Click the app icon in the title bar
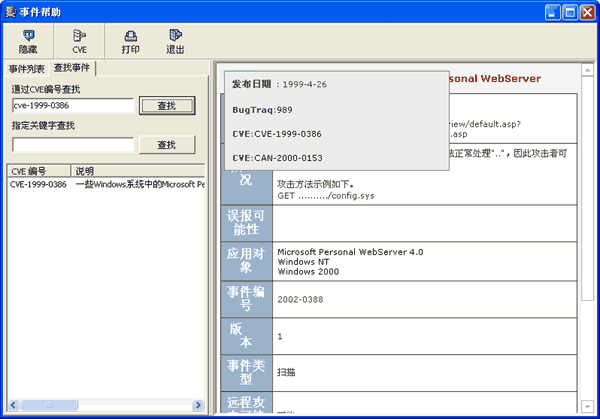The width and height of the screenshot is (600, 419). click(10, 11)
